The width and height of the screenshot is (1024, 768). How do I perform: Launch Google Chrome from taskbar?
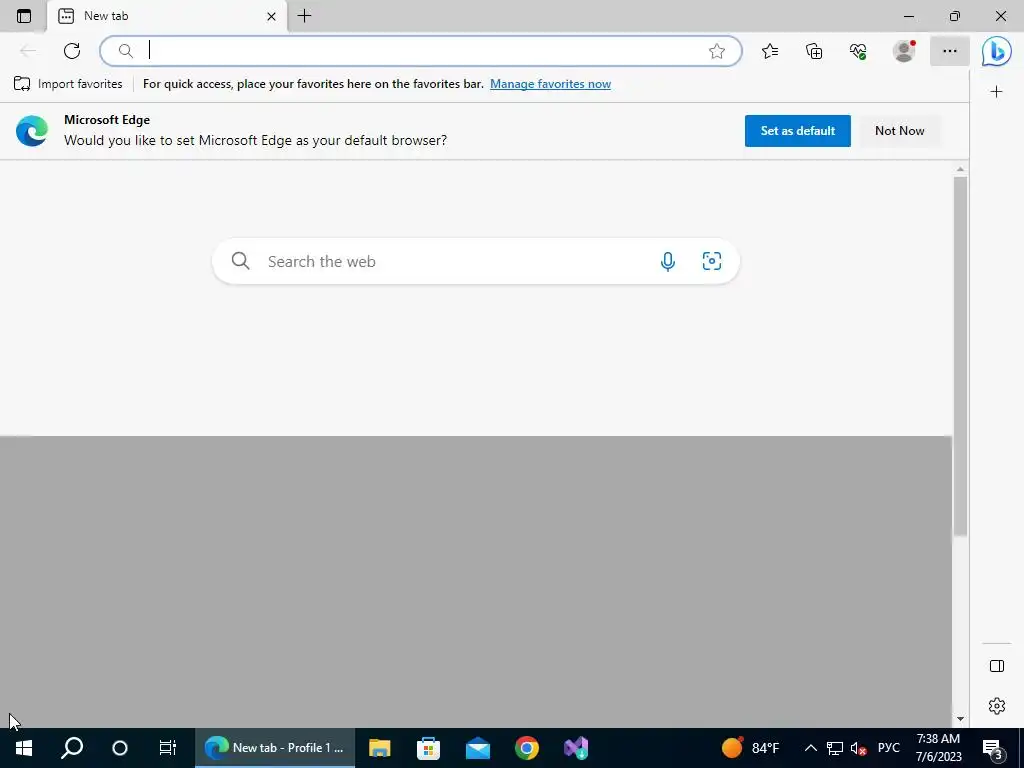(526, 748)
